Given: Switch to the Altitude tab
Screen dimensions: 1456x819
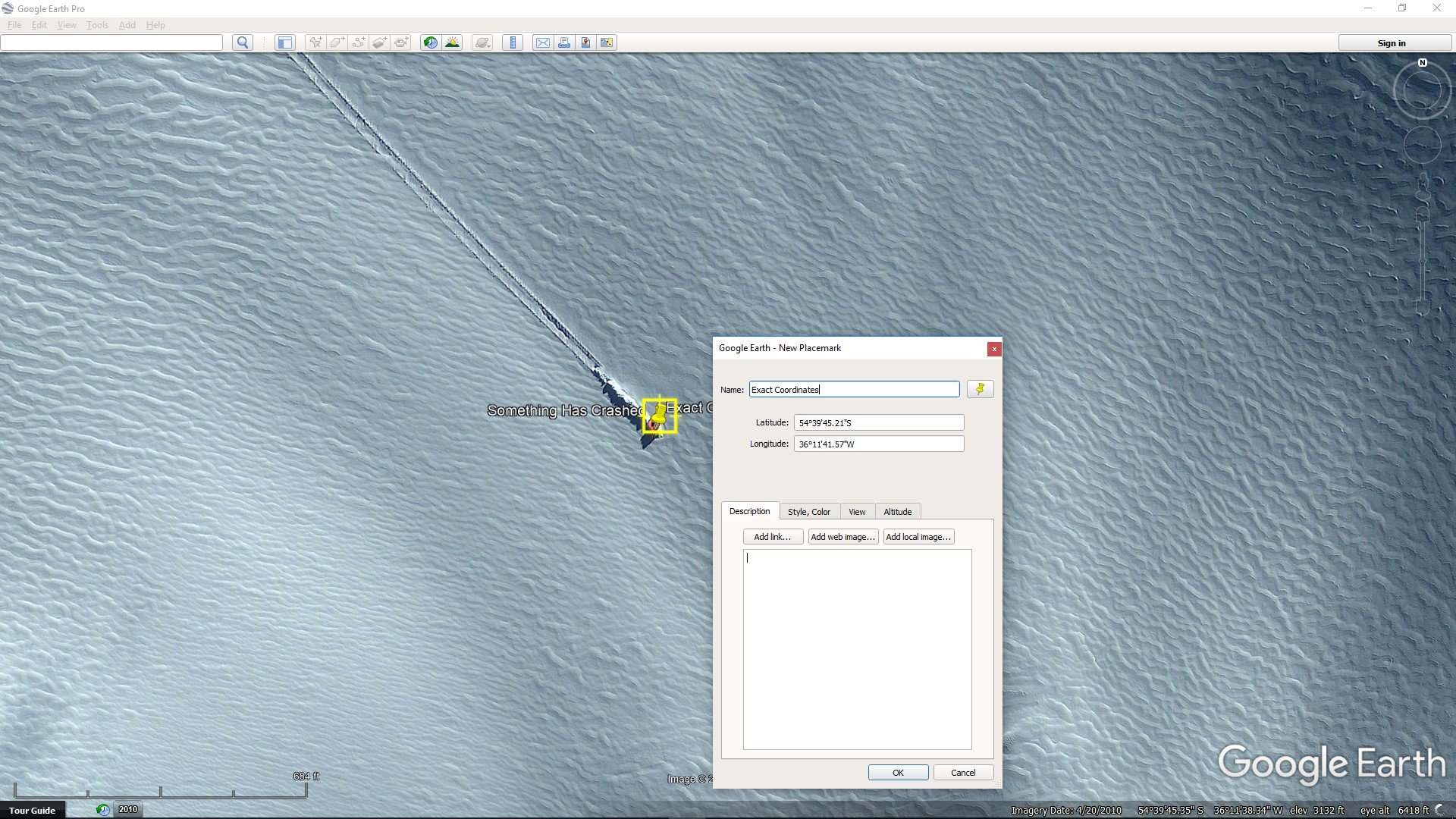Looking at the screenshot, I should click(x=897, y=512).
